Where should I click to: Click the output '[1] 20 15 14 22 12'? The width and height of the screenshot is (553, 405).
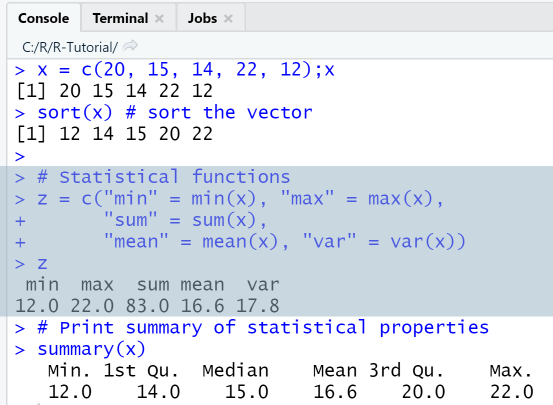pyautogui.click(x=115, y=91)
